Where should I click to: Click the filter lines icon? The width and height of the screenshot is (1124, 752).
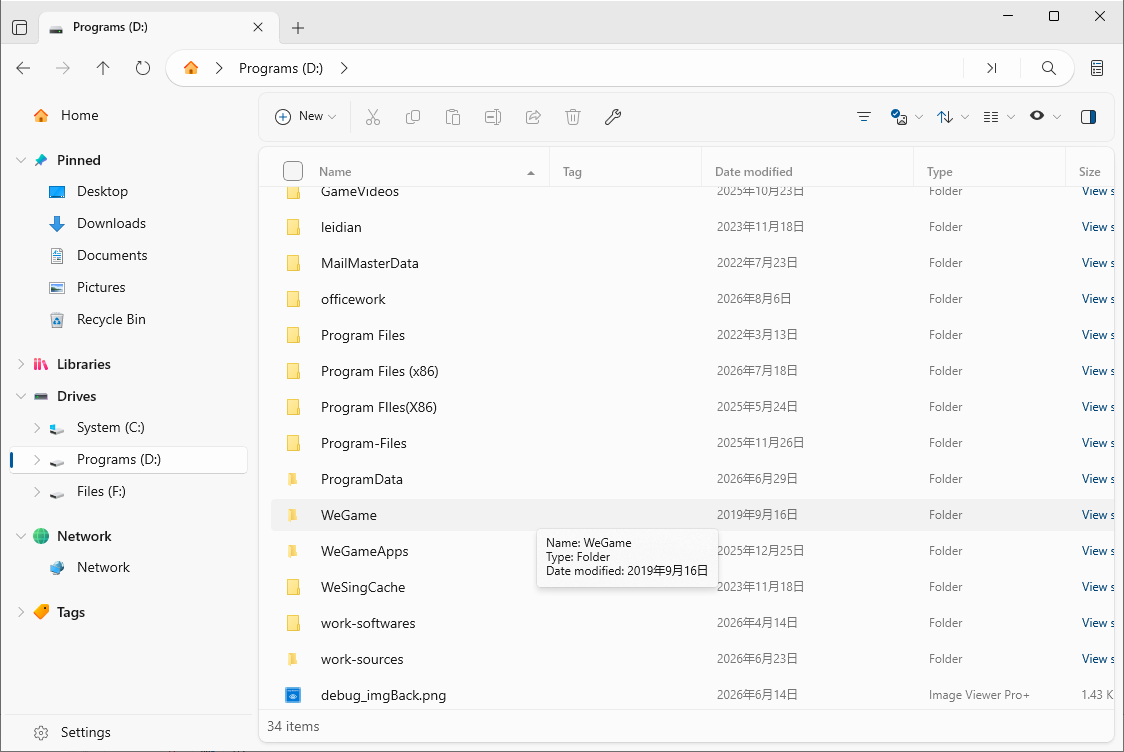click(x=864, y=117)
